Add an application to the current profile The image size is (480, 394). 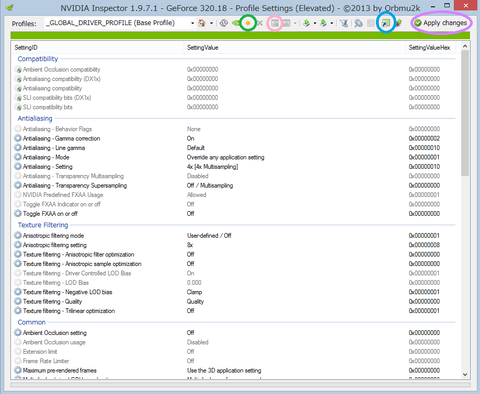click(275, 23)
